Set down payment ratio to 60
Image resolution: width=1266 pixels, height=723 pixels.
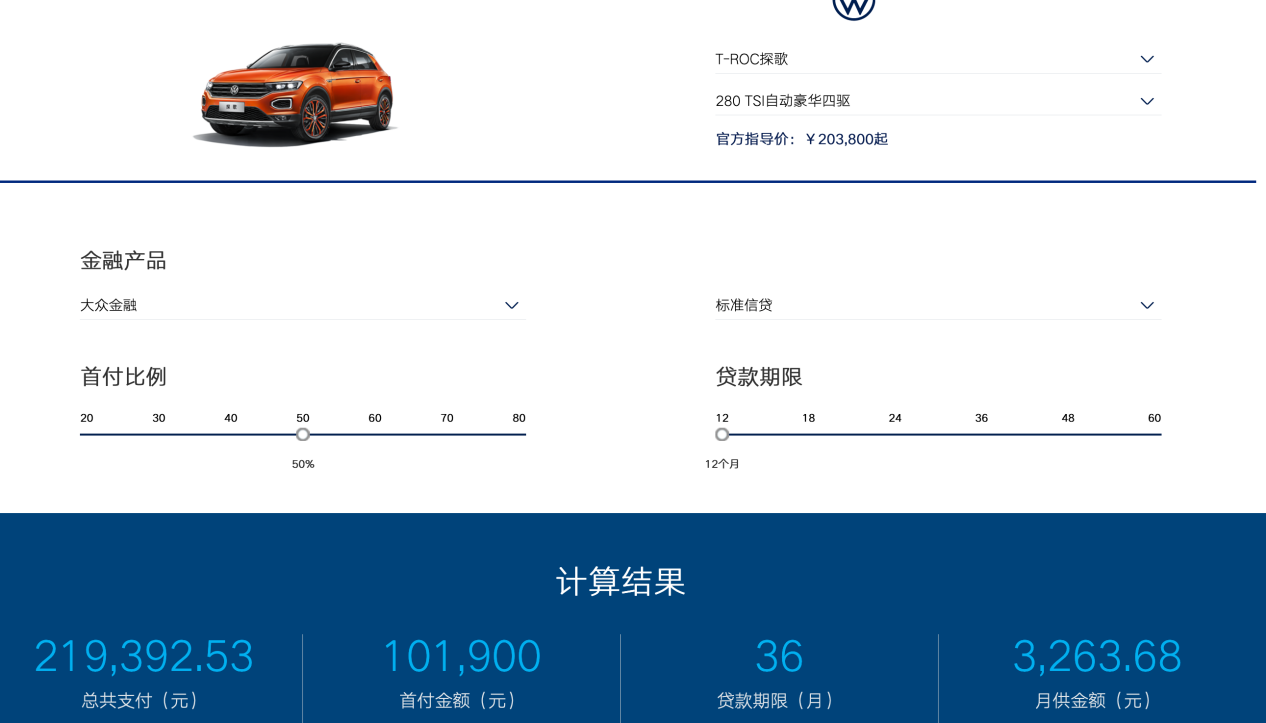pos(375,418)
